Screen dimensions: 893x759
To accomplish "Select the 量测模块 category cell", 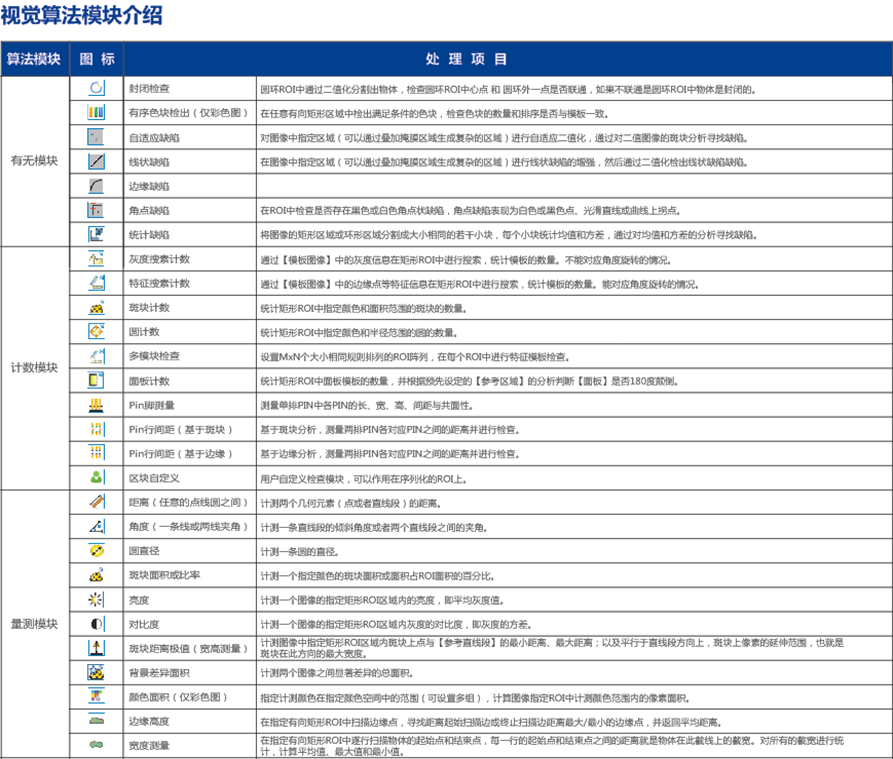I will click(34, 624).
